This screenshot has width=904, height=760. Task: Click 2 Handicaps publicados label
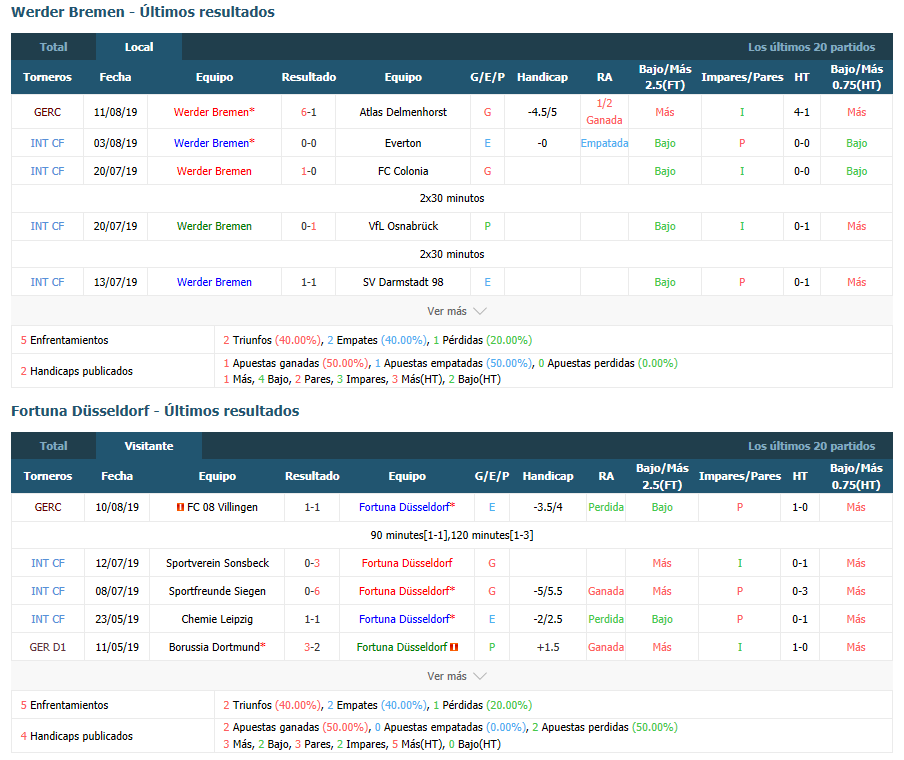point(77,371)
